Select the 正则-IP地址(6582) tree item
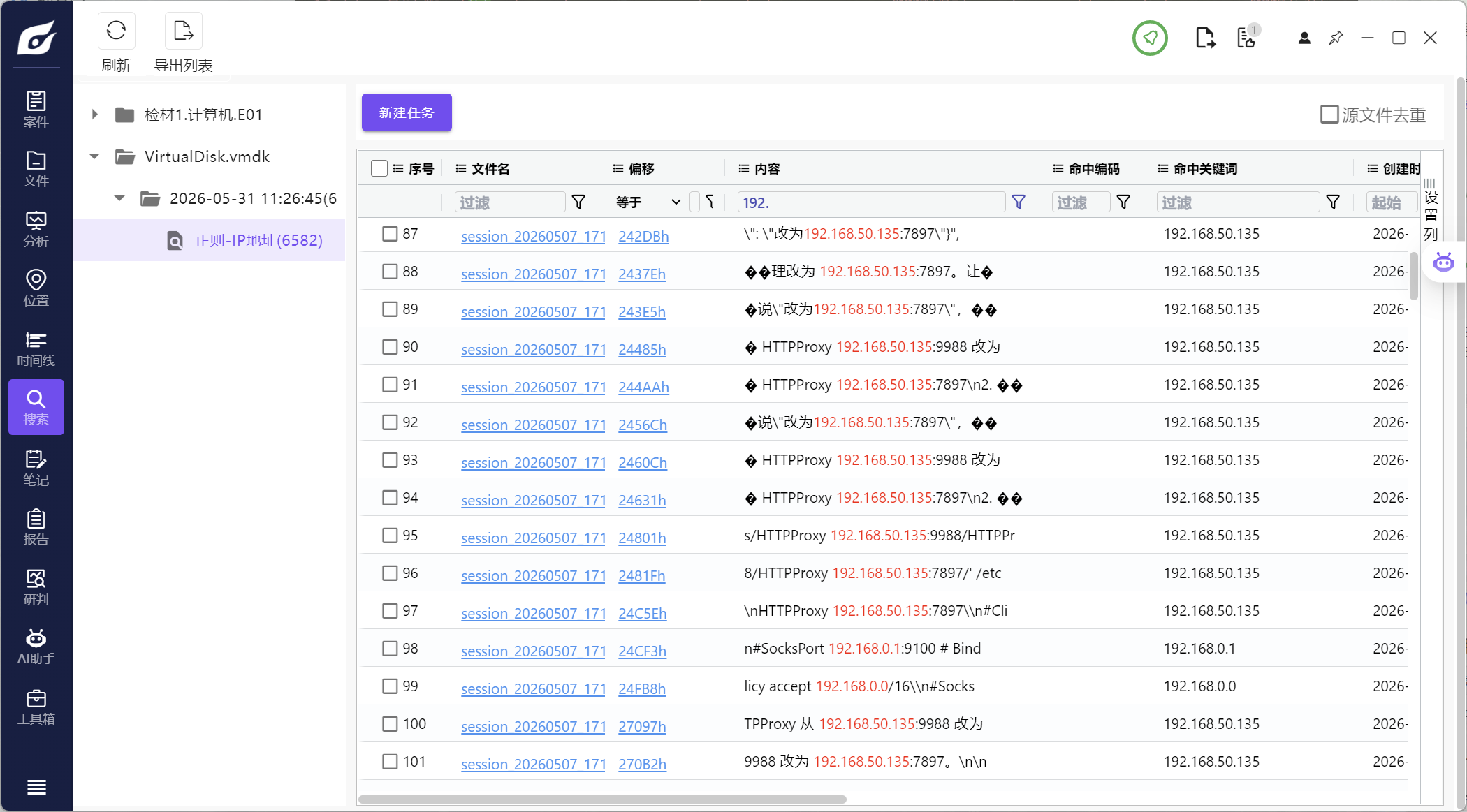Viewport: 1467px width, 812px height. point(258,241)
